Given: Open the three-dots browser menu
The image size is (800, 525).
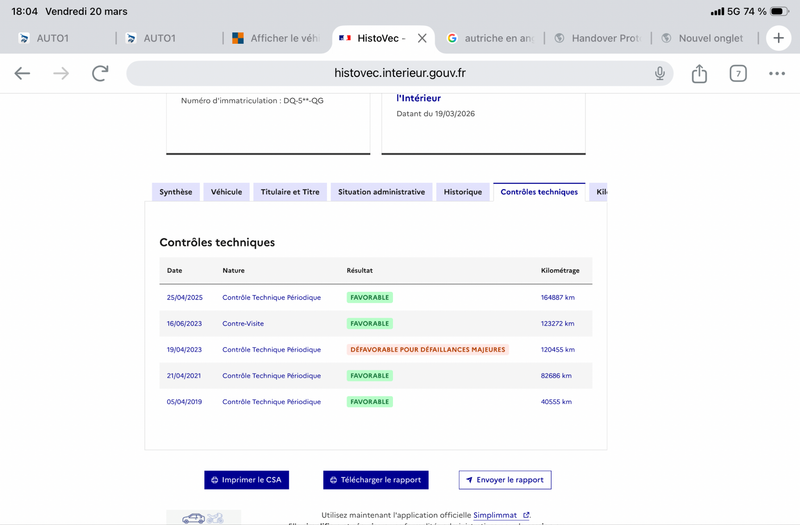Looking at the screenshot, I should pyautogui.click(x=777, y=73).
